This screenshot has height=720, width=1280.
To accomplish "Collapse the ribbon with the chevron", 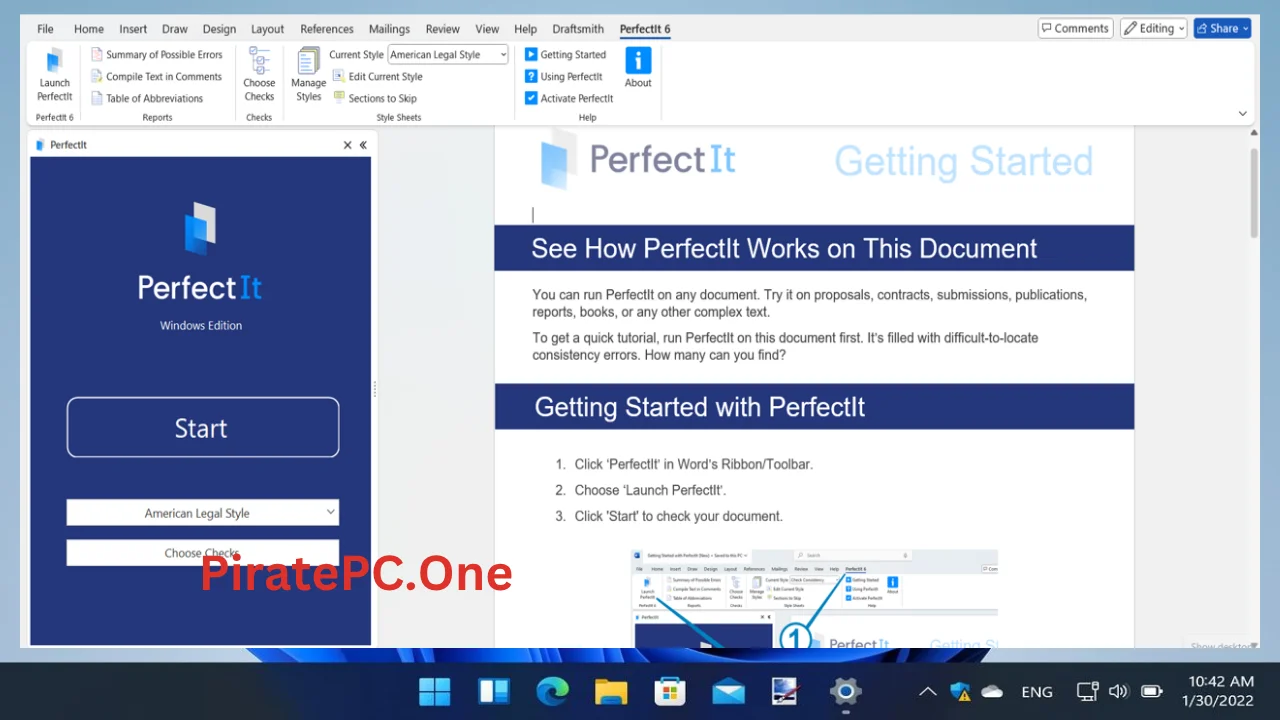I will 1243,114.
